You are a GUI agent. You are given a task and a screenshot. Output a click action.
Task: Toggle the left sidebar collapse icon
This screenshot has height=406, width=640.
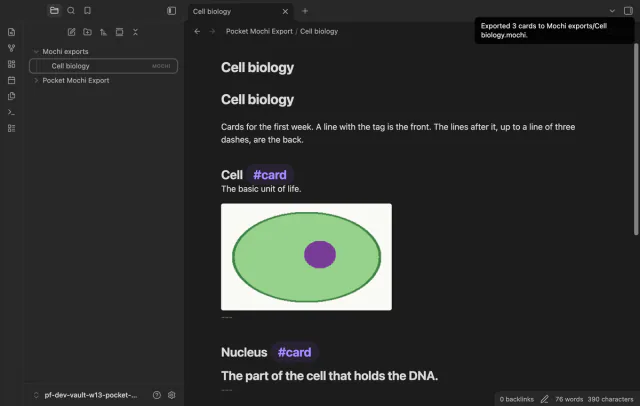click(x=171, y=11)
